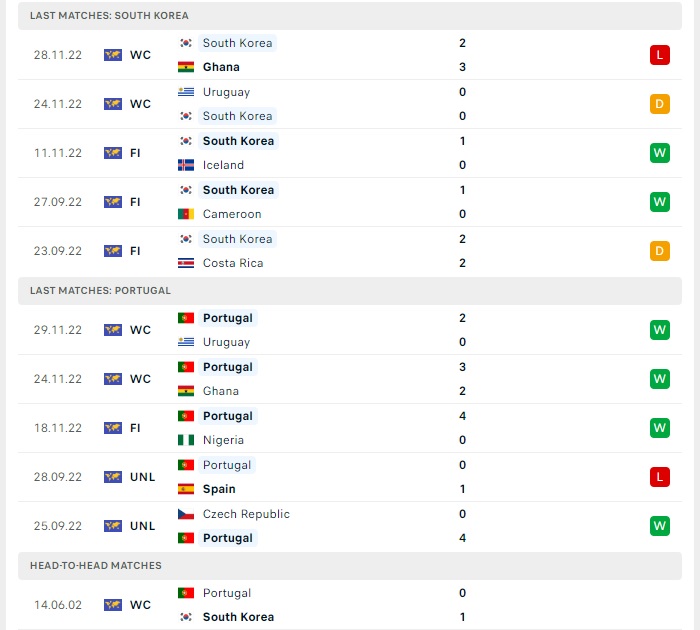Click the Ghana flag in 28.11.22 match
Image resolution: width=700 pixels, height=630 pixels.
point(186,67)
